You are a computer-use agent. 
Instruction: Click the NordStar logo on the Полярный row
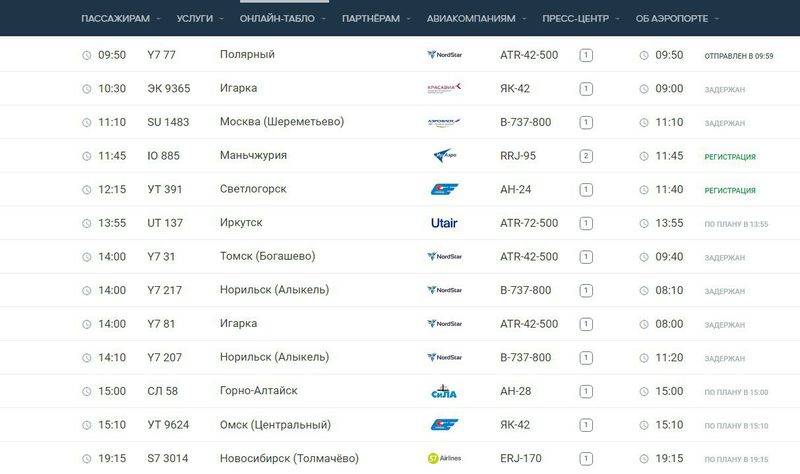click(x=444, y=55)
